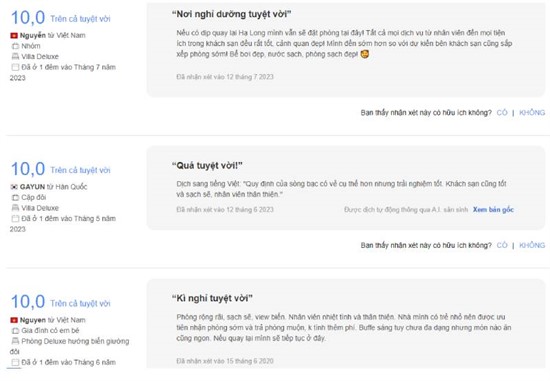Screen dimensions: 550x381
Task: Mark first review helpful with CÓ
Action: (502, 113)
